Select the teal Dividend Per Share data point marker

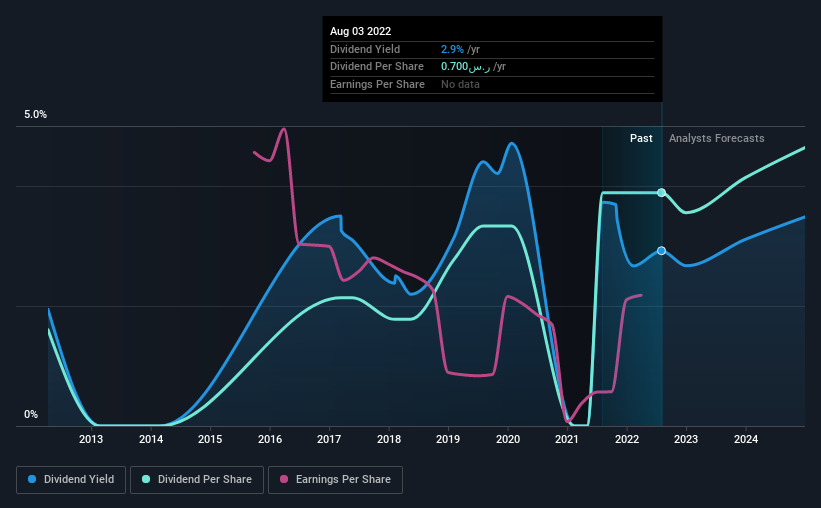[x=661, y=193]
